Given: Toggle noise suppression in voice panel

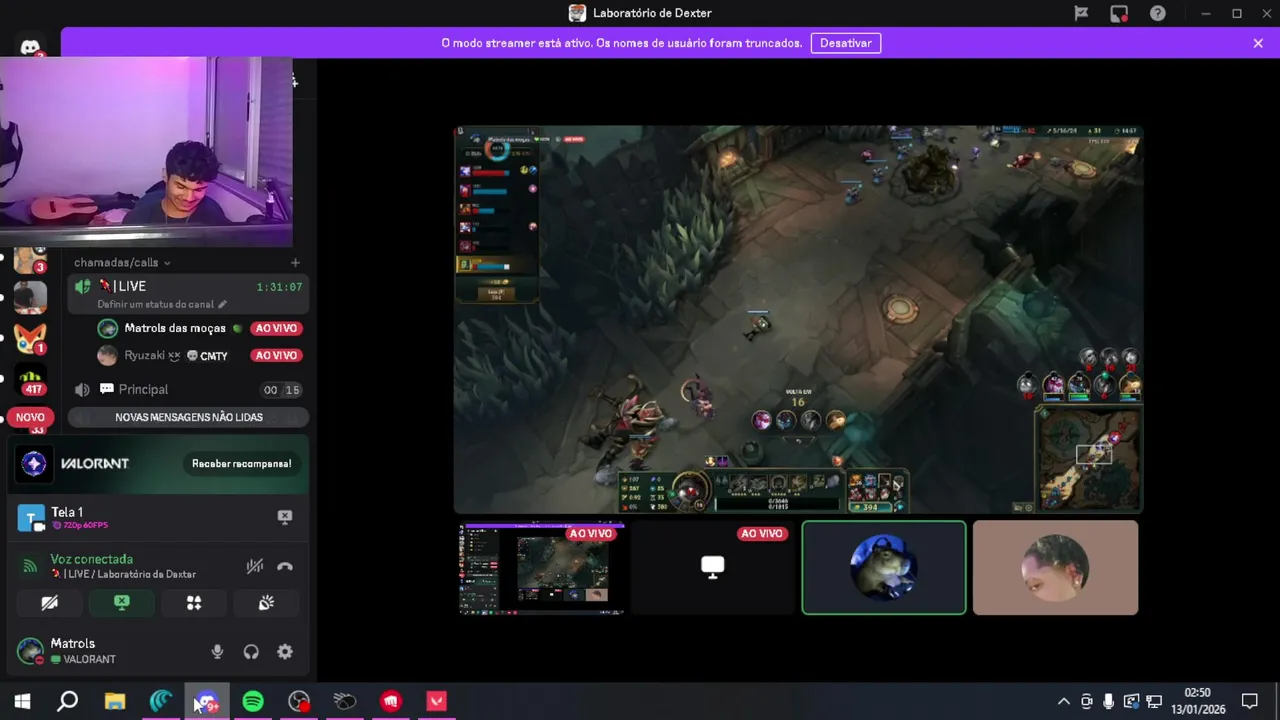Looking at the screenshot, I should click(x=255, y=566).
